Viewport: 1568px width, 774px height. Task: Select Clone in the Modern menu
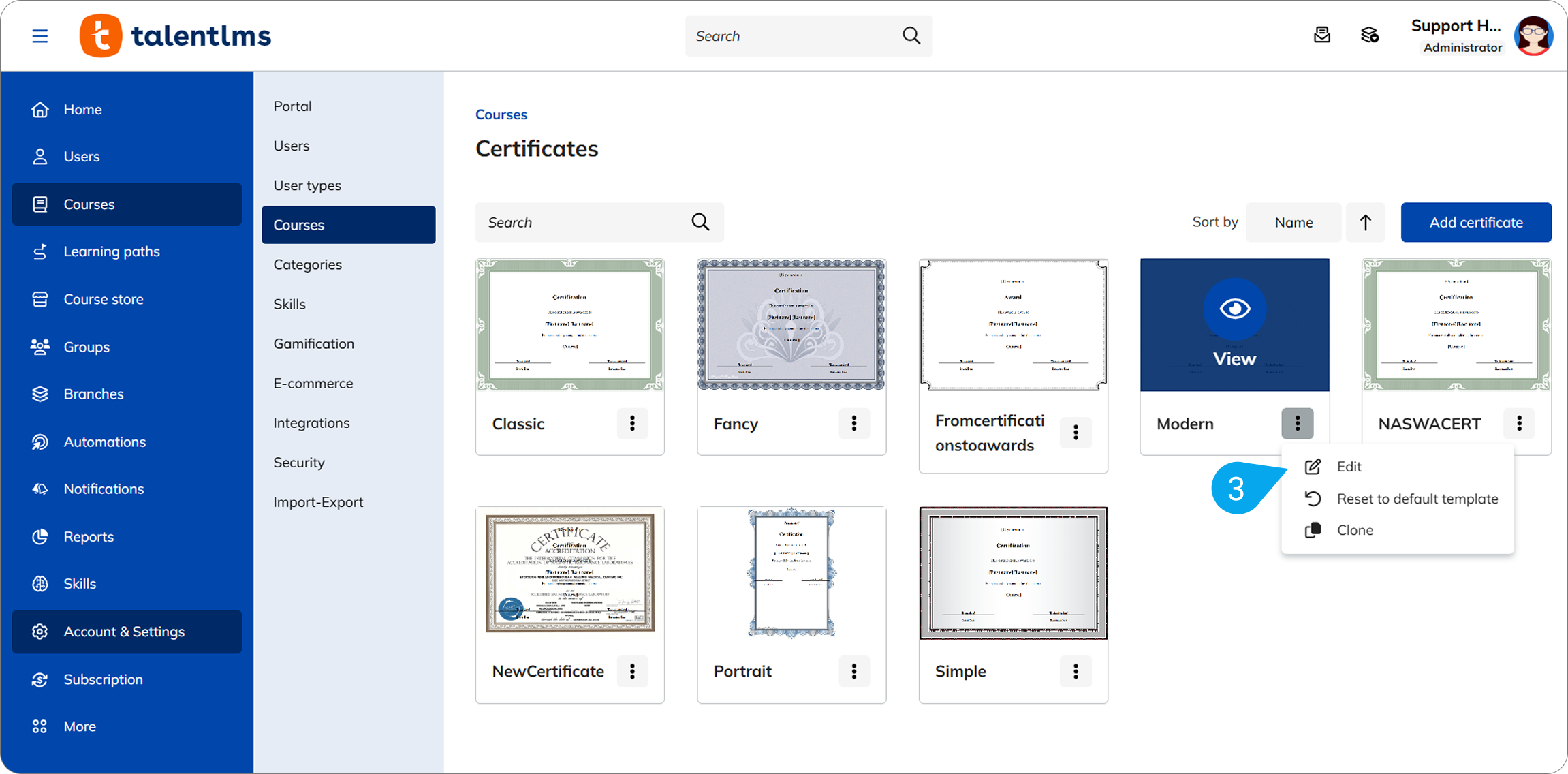[1354, 530]
